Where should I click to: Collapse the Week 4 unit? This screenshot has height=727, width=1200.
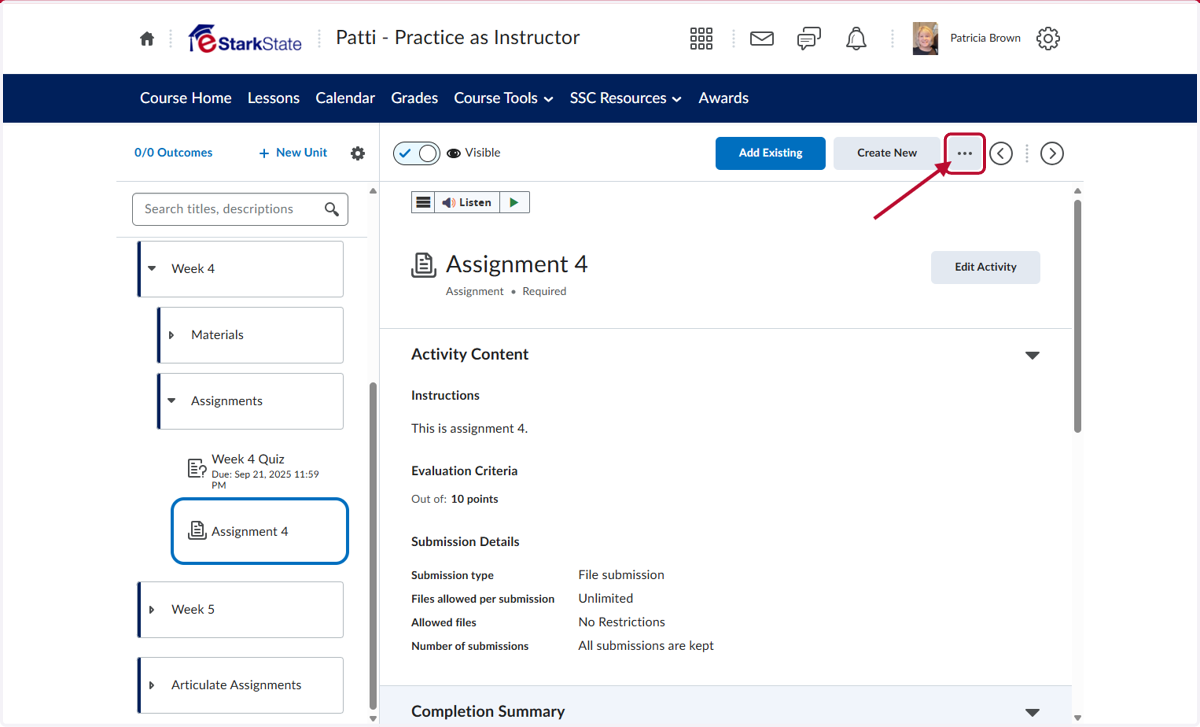coord(152,268)
